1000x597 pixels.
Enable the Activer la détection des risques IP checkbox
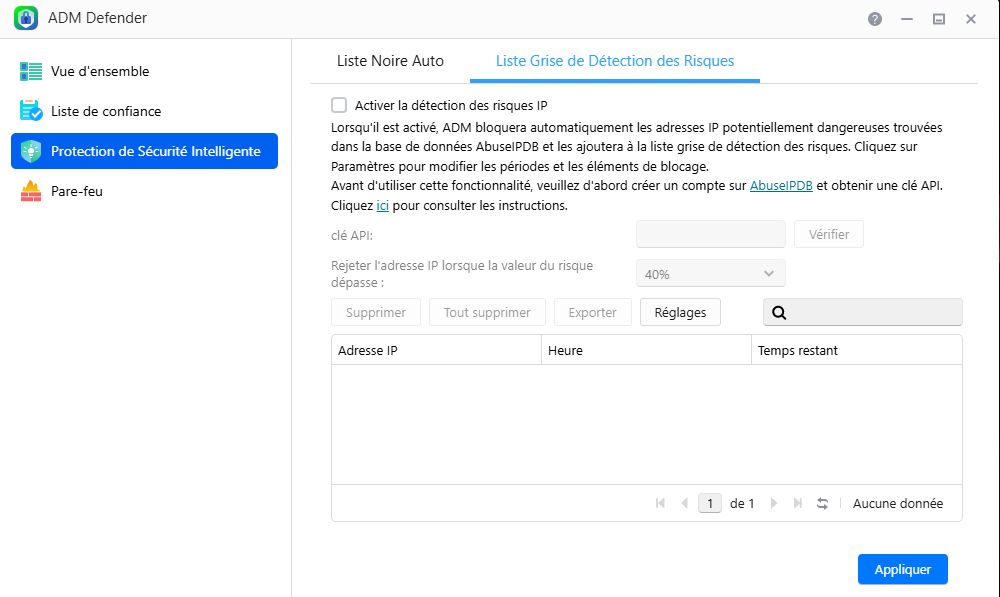click(x=339, y=105)
